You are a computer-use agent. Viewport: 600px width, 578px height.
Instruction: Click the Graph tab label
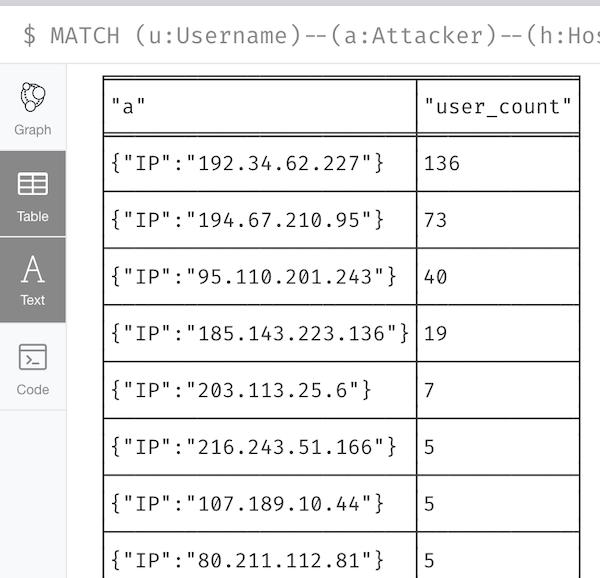(x=33, y=130)
